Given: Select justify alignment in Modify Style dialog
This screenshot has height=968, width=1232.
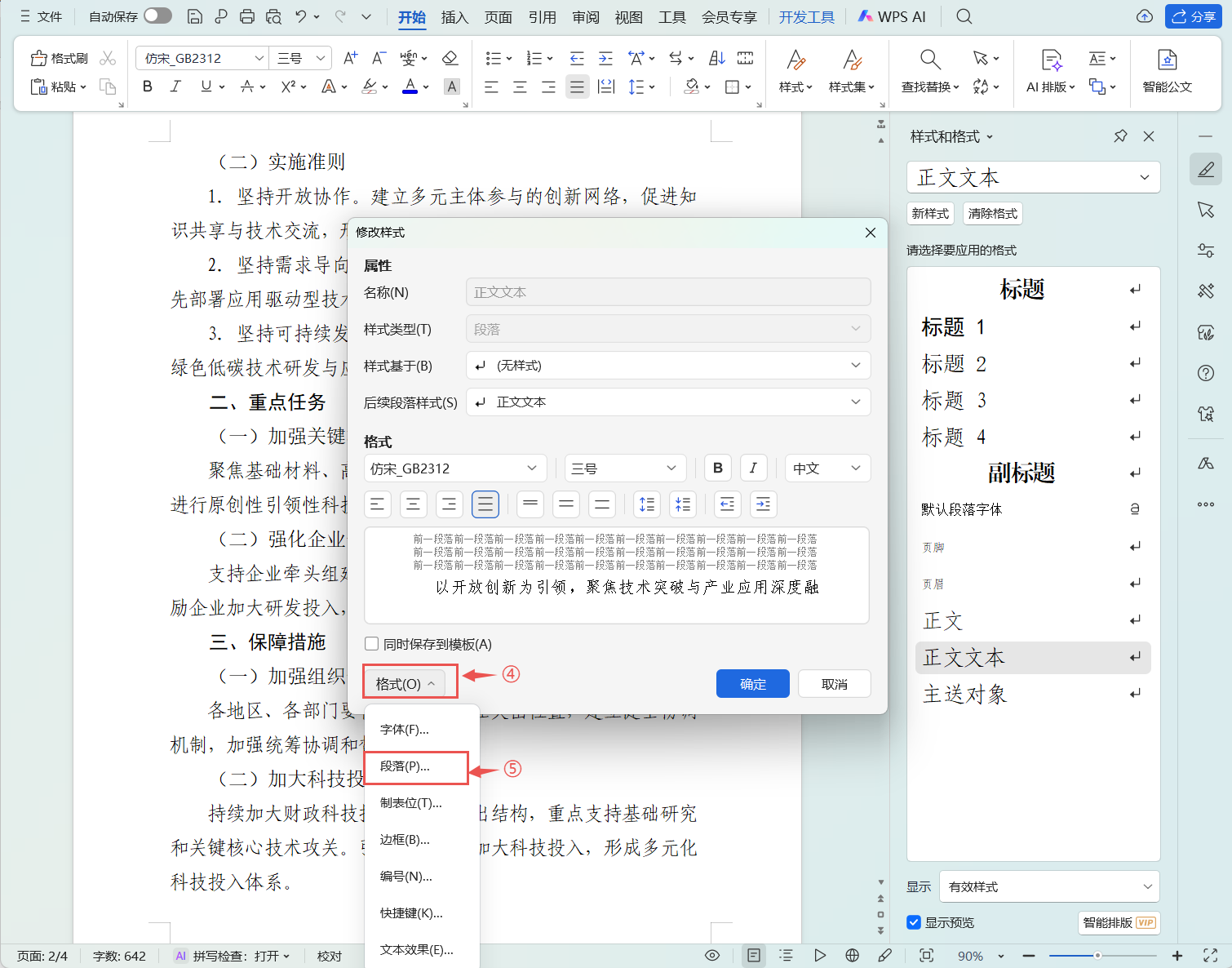Looking at the screenshot, I should pyautogui.click(x=485, y=504).
